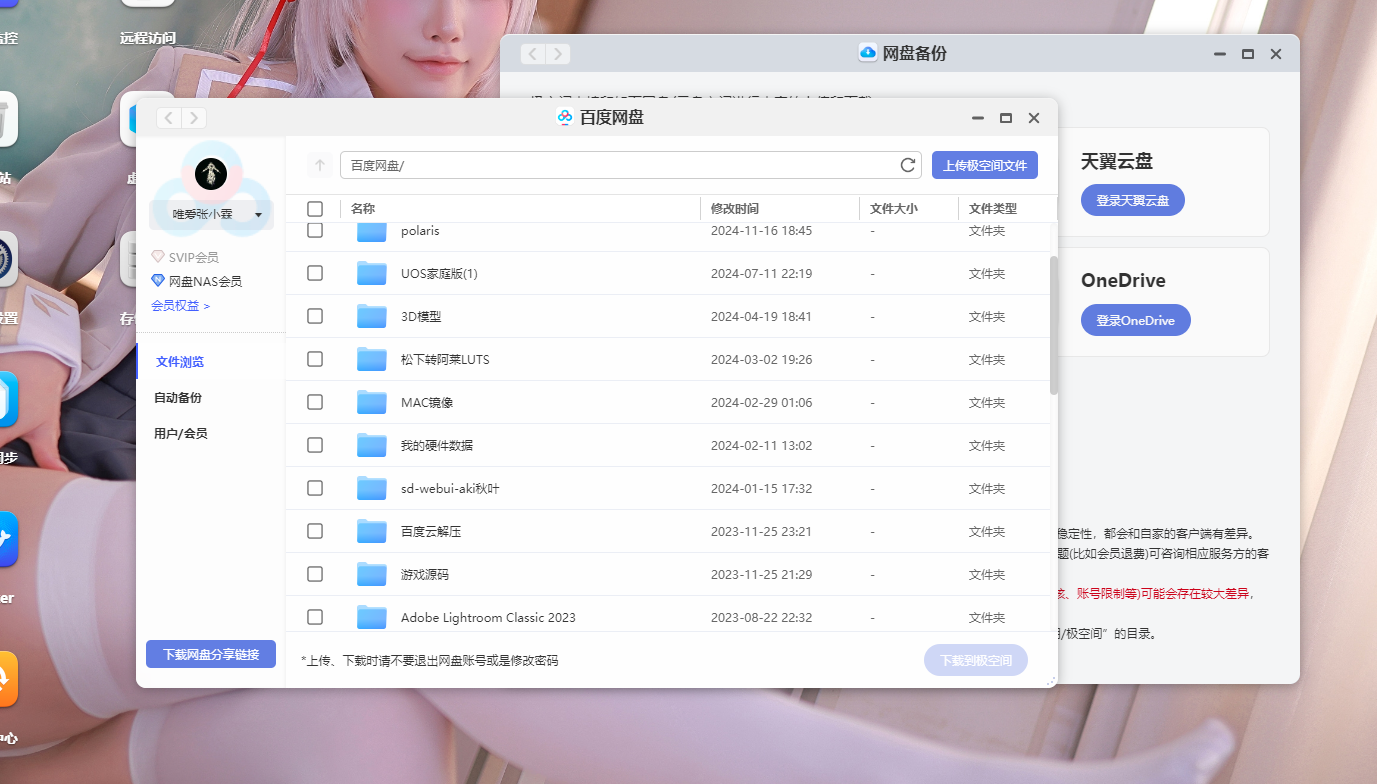This screenshot has height=784, width=1377.
Task: Click the window resize grip at bottom corner
Action: pos(1051,681)
